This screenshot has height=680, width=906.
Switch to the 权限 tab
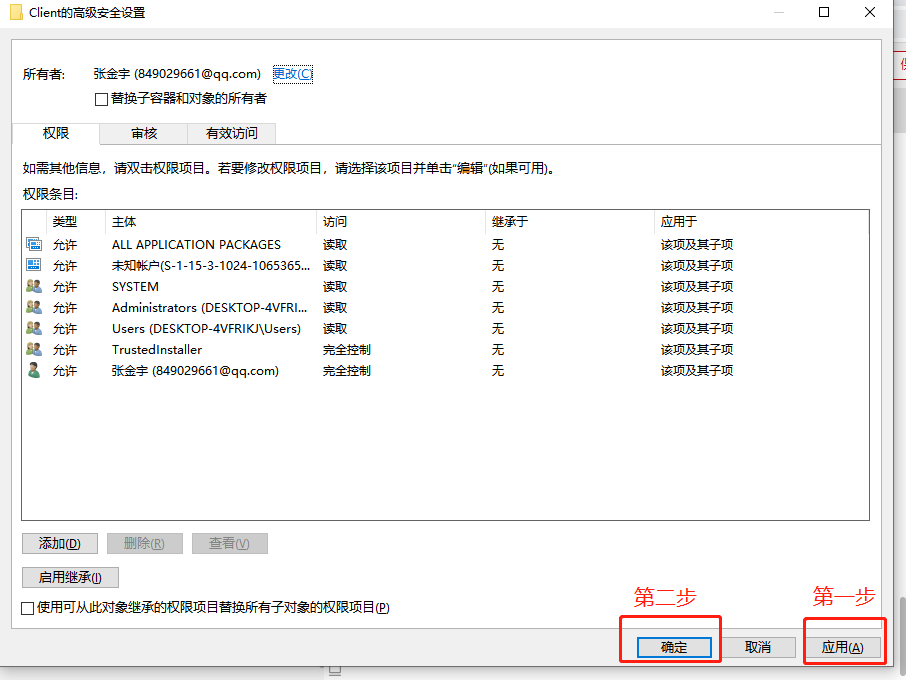coord(55,133)
